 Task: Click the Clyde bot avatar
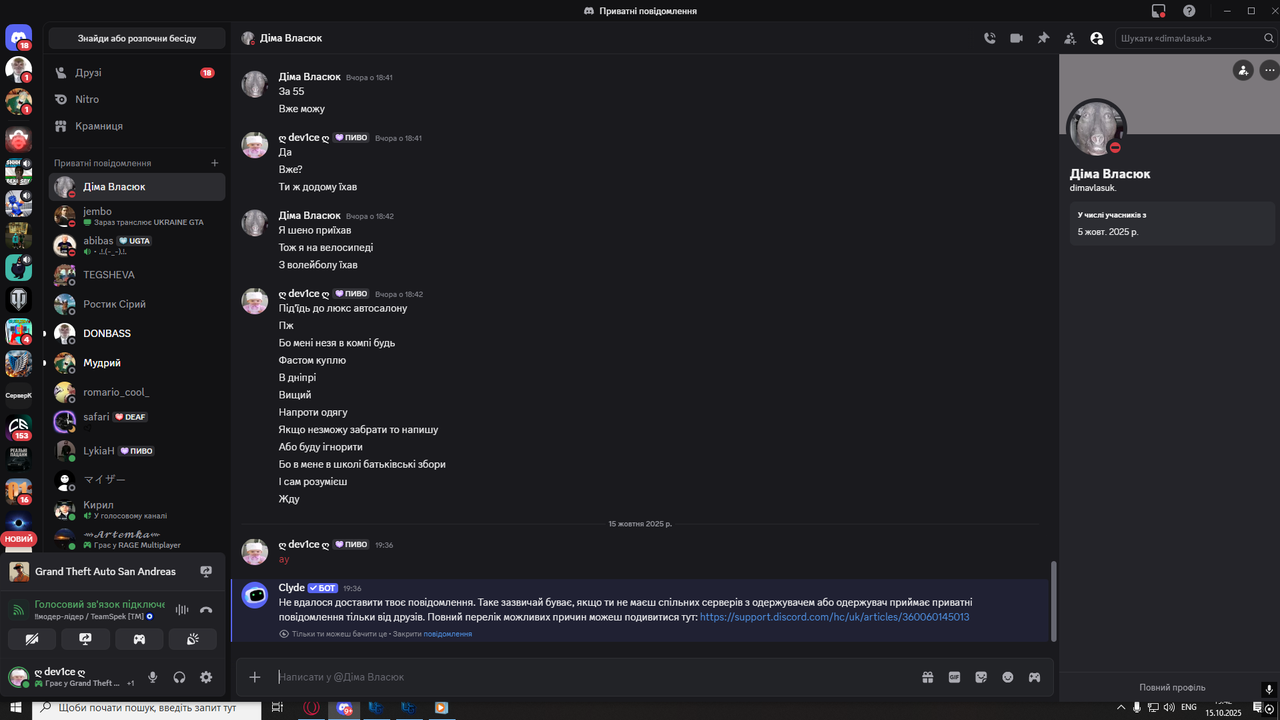pos(255,595)
